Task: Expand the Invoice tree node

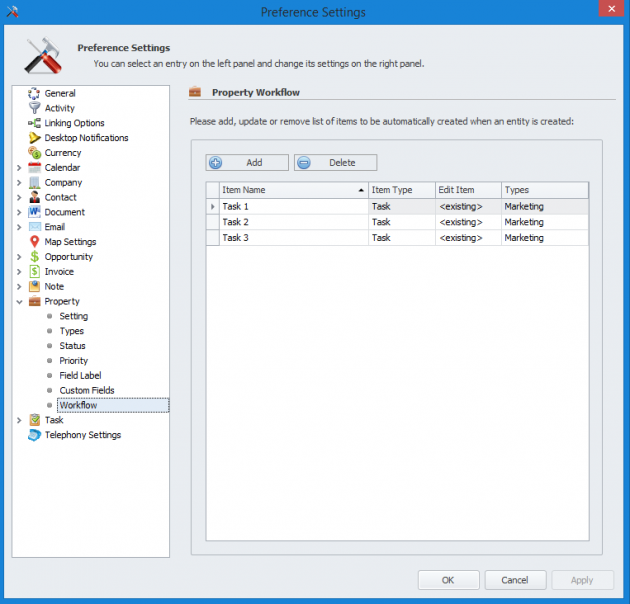Action: 19,272
